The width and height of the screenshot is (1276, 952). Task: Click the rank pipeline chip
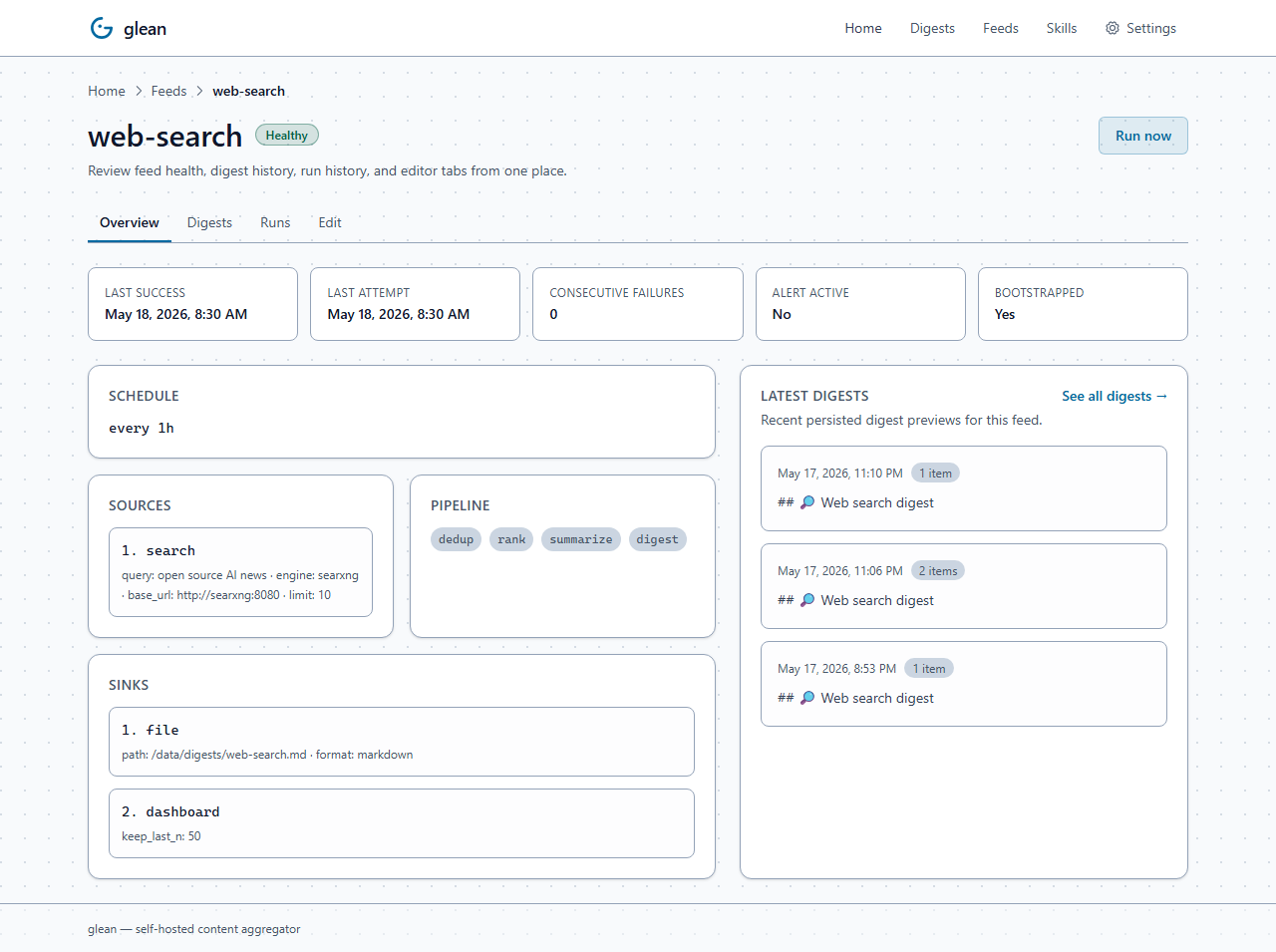[511, 539]
